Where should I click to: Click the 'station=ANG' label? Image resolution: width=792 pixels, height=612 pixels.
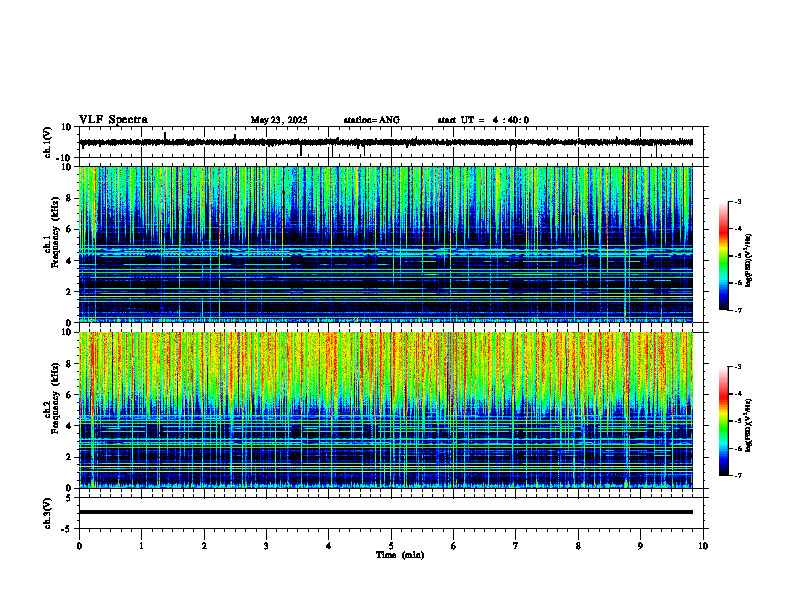coord(372,120)
